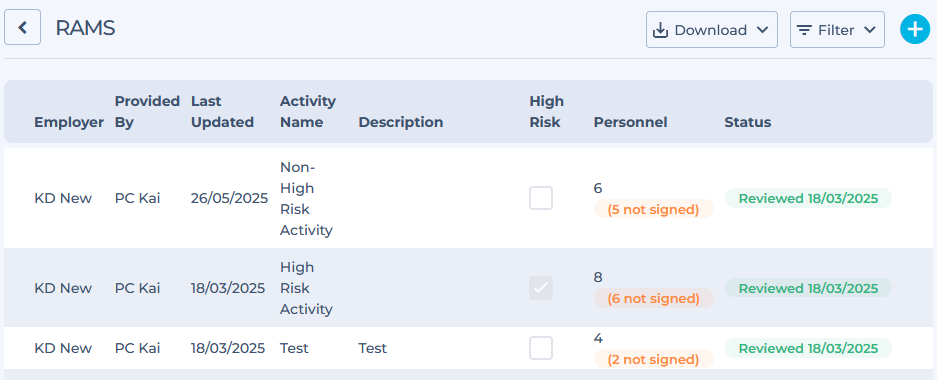This screenshot has height=380, width=937.
Task: Open the High Risk Activity row name
Action: 306,288
